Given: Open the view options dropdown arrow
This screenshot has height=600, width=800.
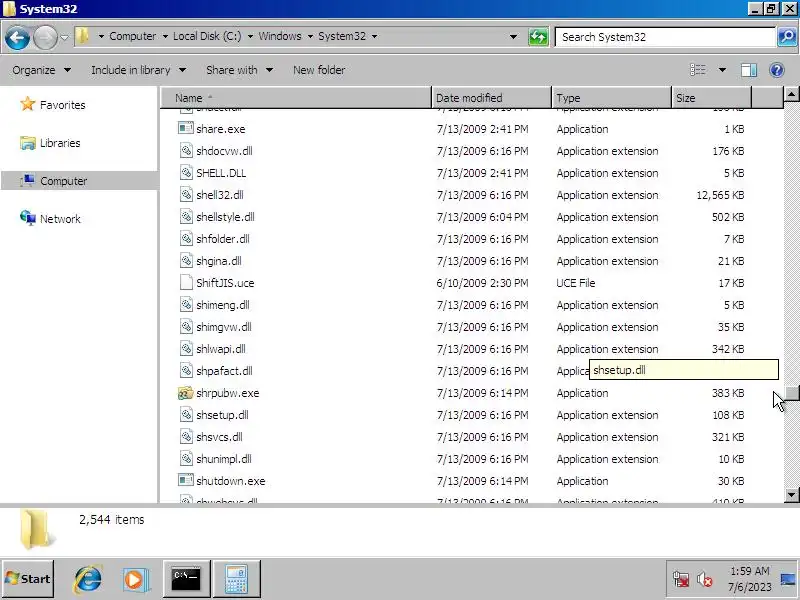Looking at the screenshot, I should click(722, 70).
